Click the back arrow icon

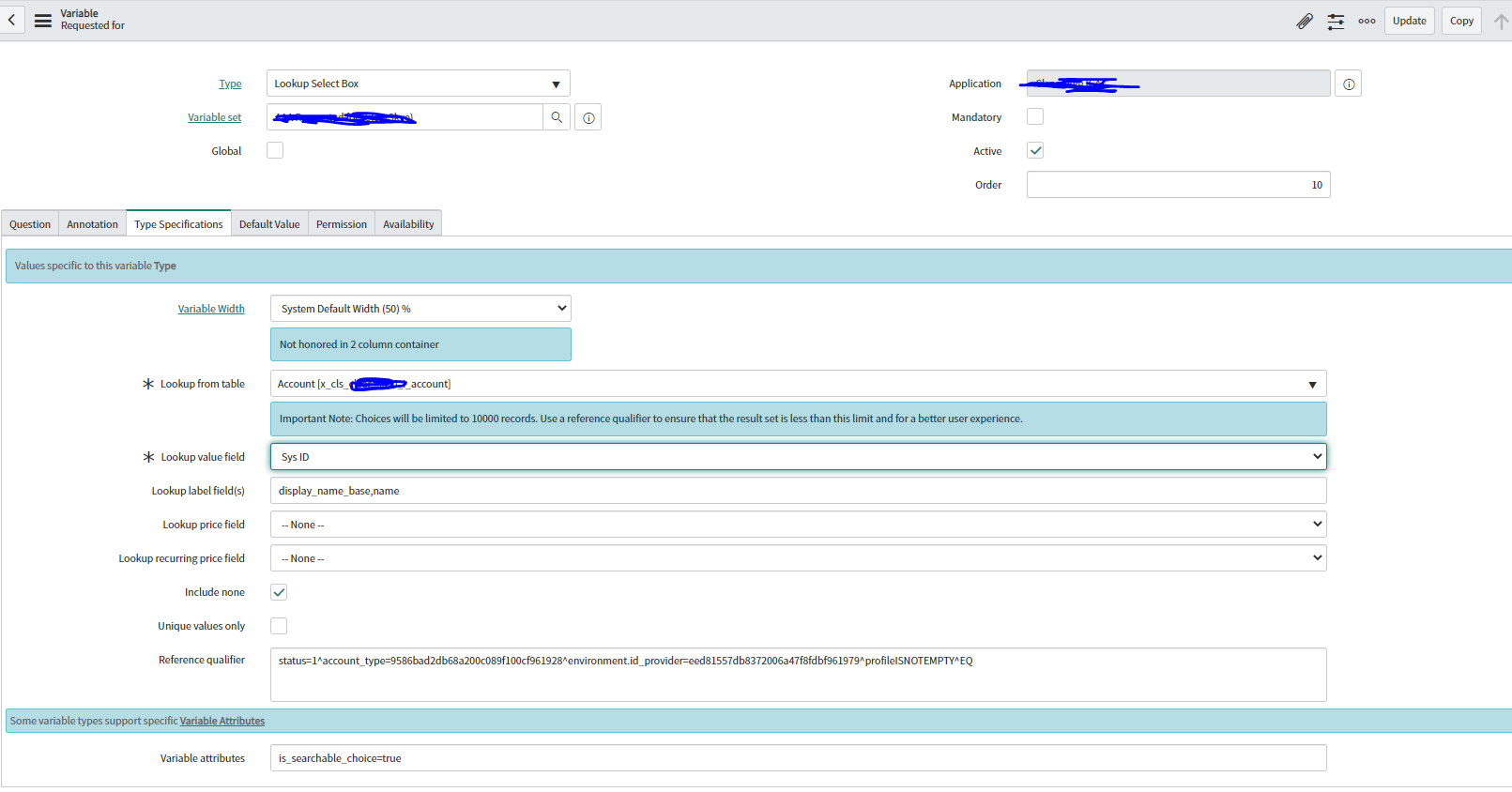click(x=11, y=20)
